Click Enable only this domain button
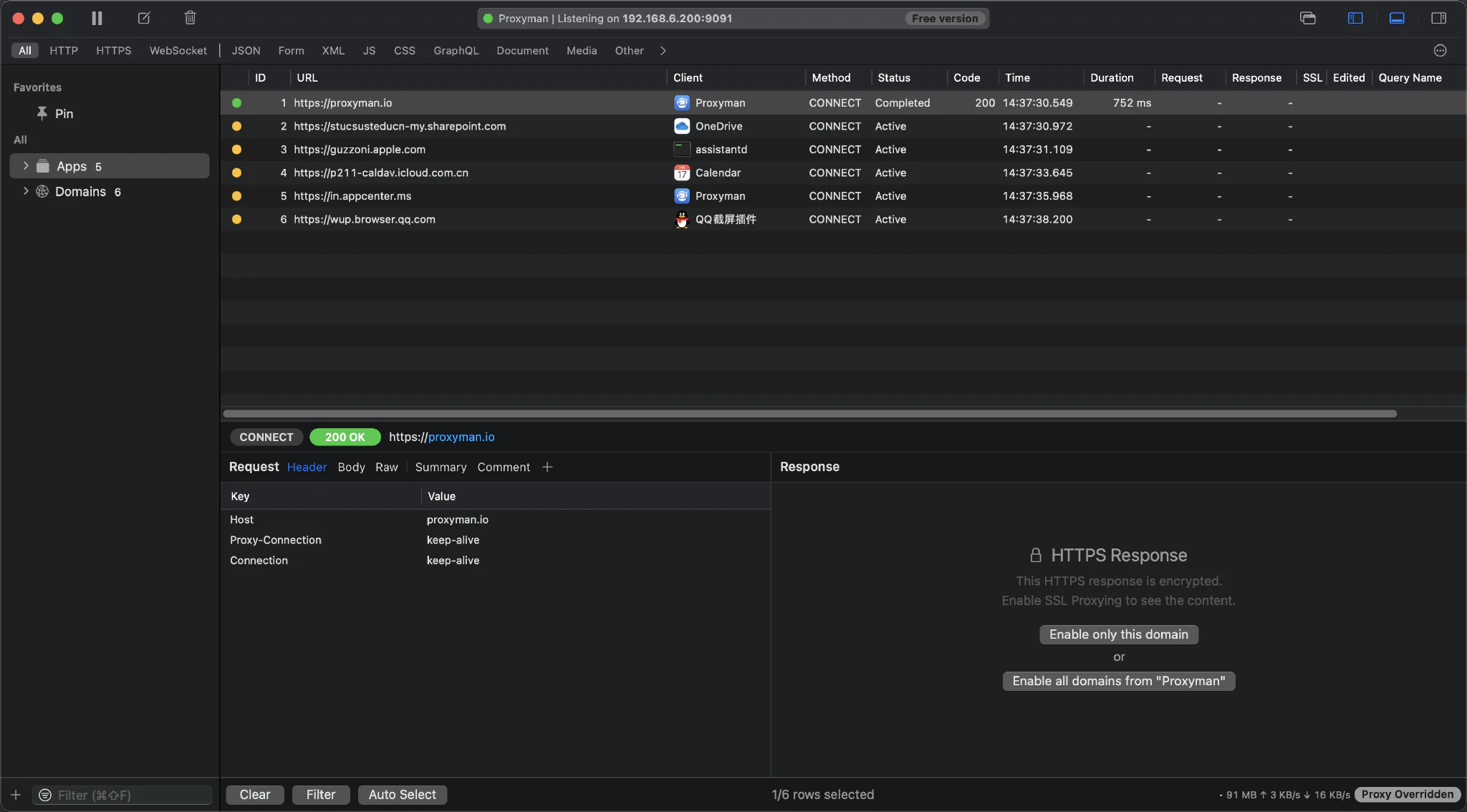Screen dimensions: 1467x812 (x=1118, y=634)
